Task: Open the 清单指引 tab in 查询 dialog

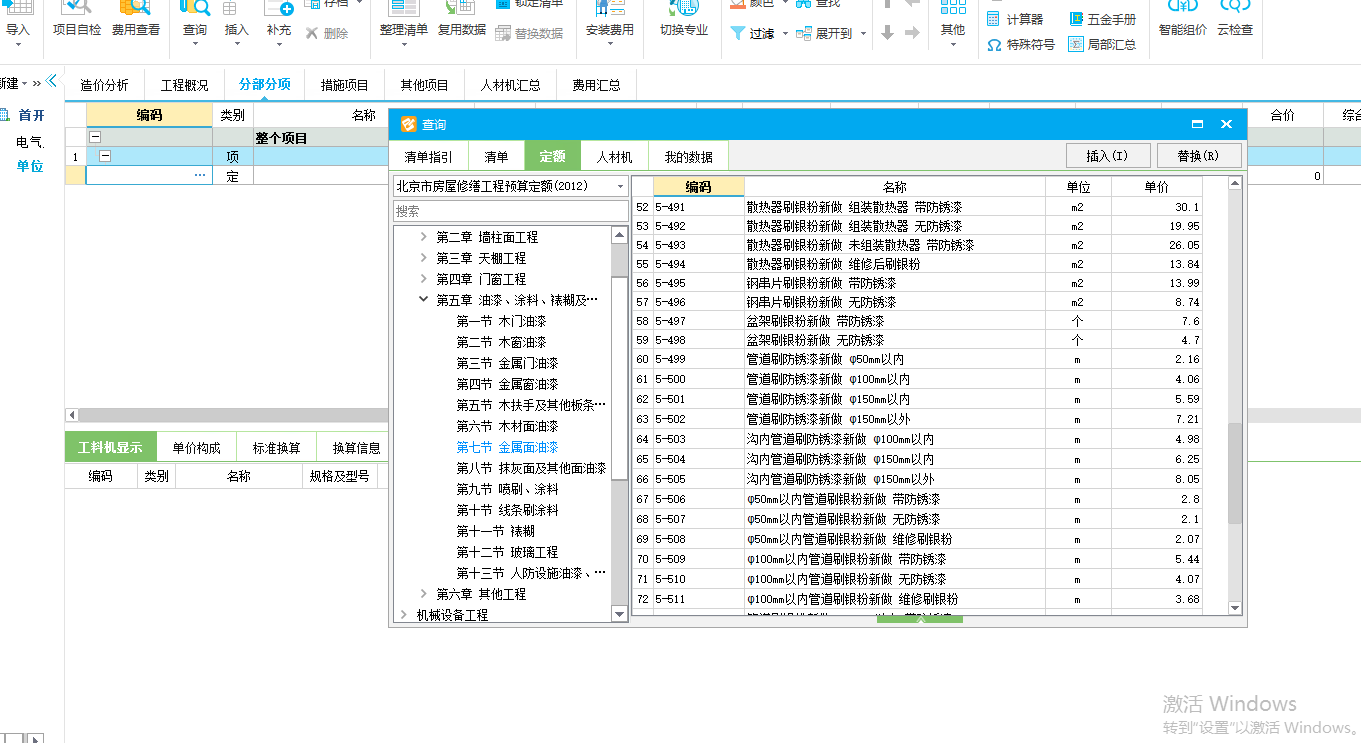Action: point(428,157)
